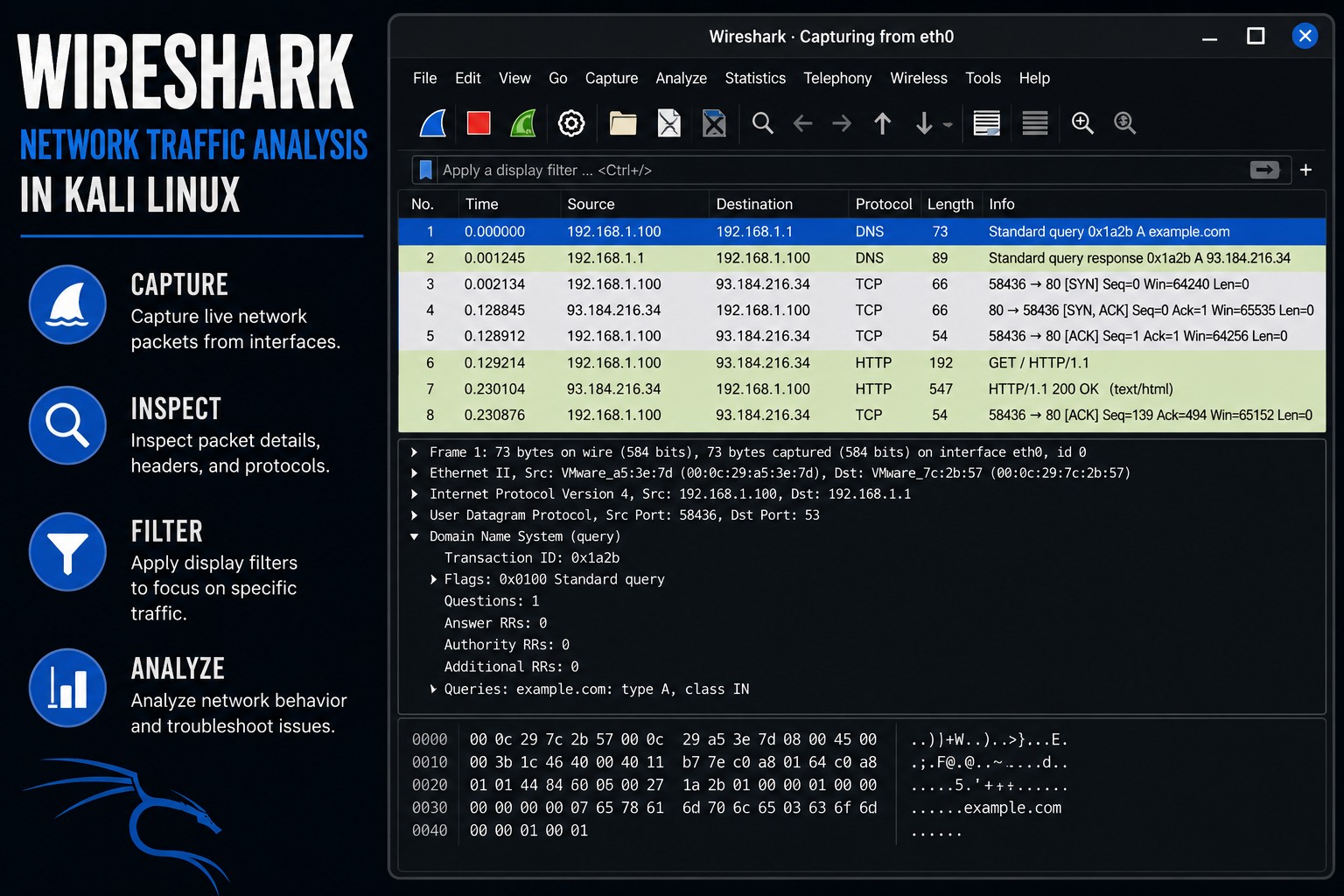
Task: Stop capturing with the red square button
Action: [x=479, y=123]
